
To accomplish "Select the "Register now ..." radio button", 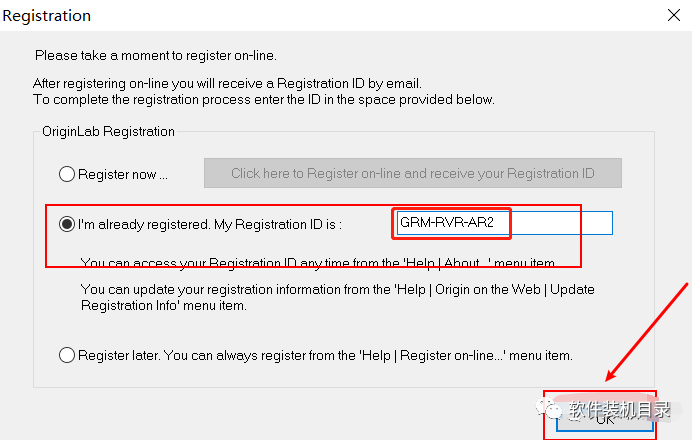I will pos(67,174).
